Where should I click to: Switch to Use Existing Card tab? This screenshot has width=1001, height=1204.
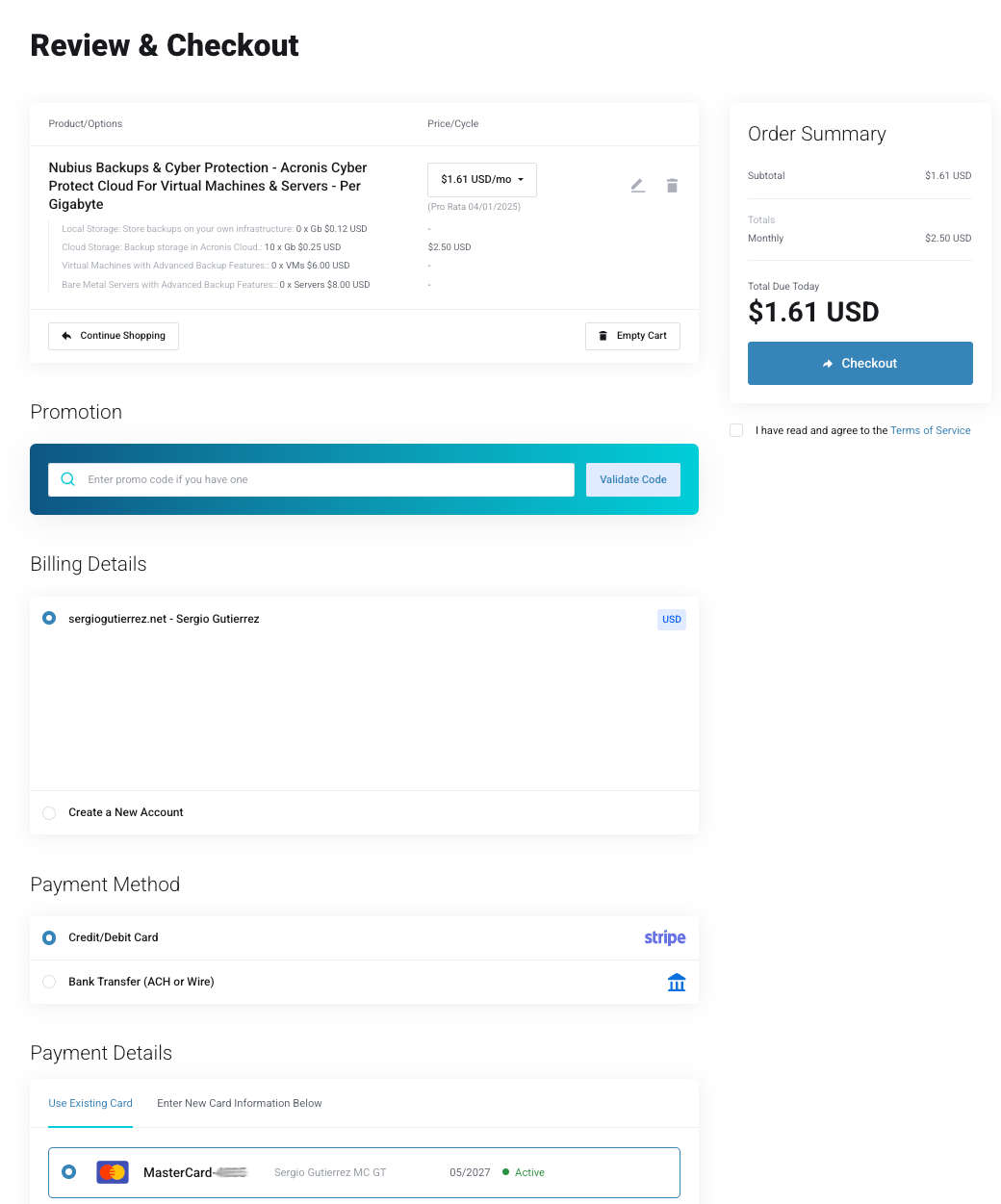(x=90, y=1103)
